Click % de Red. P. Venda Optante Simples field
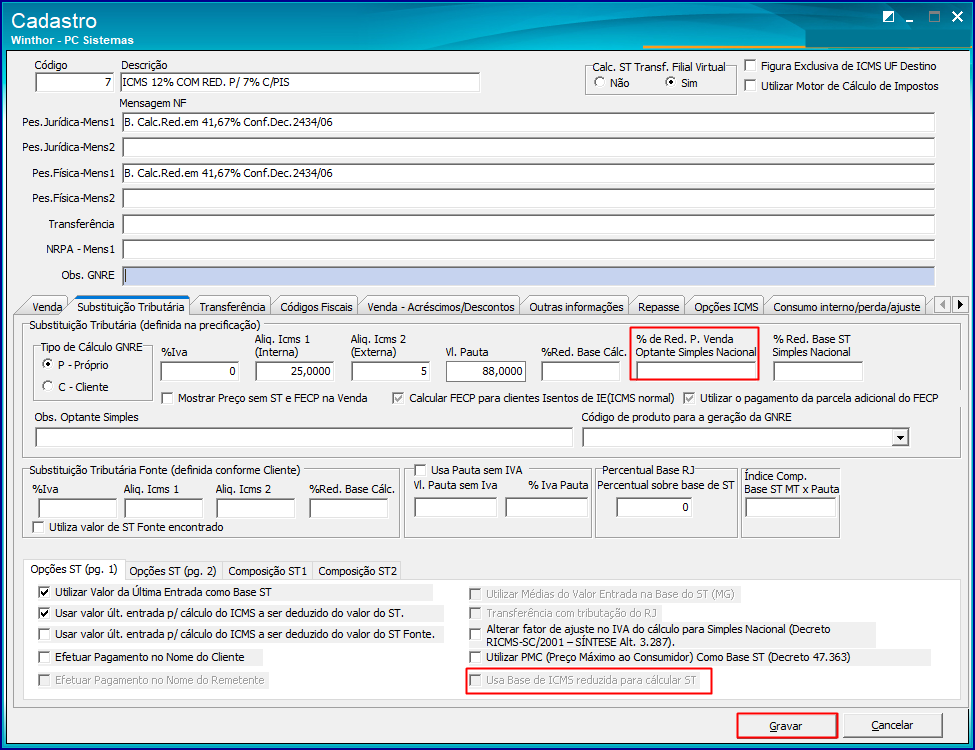The image size is (975, 750). (696, 371)
